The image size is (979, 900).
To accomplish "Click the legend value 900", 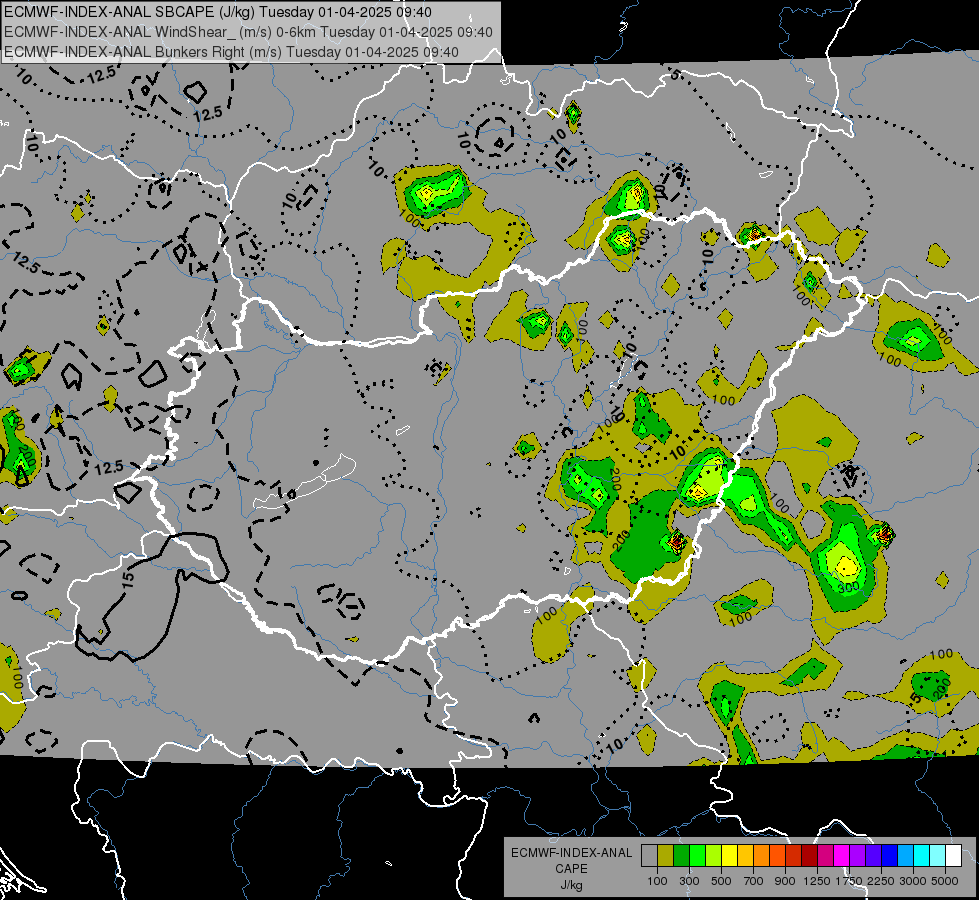I will tap(785, 881).
